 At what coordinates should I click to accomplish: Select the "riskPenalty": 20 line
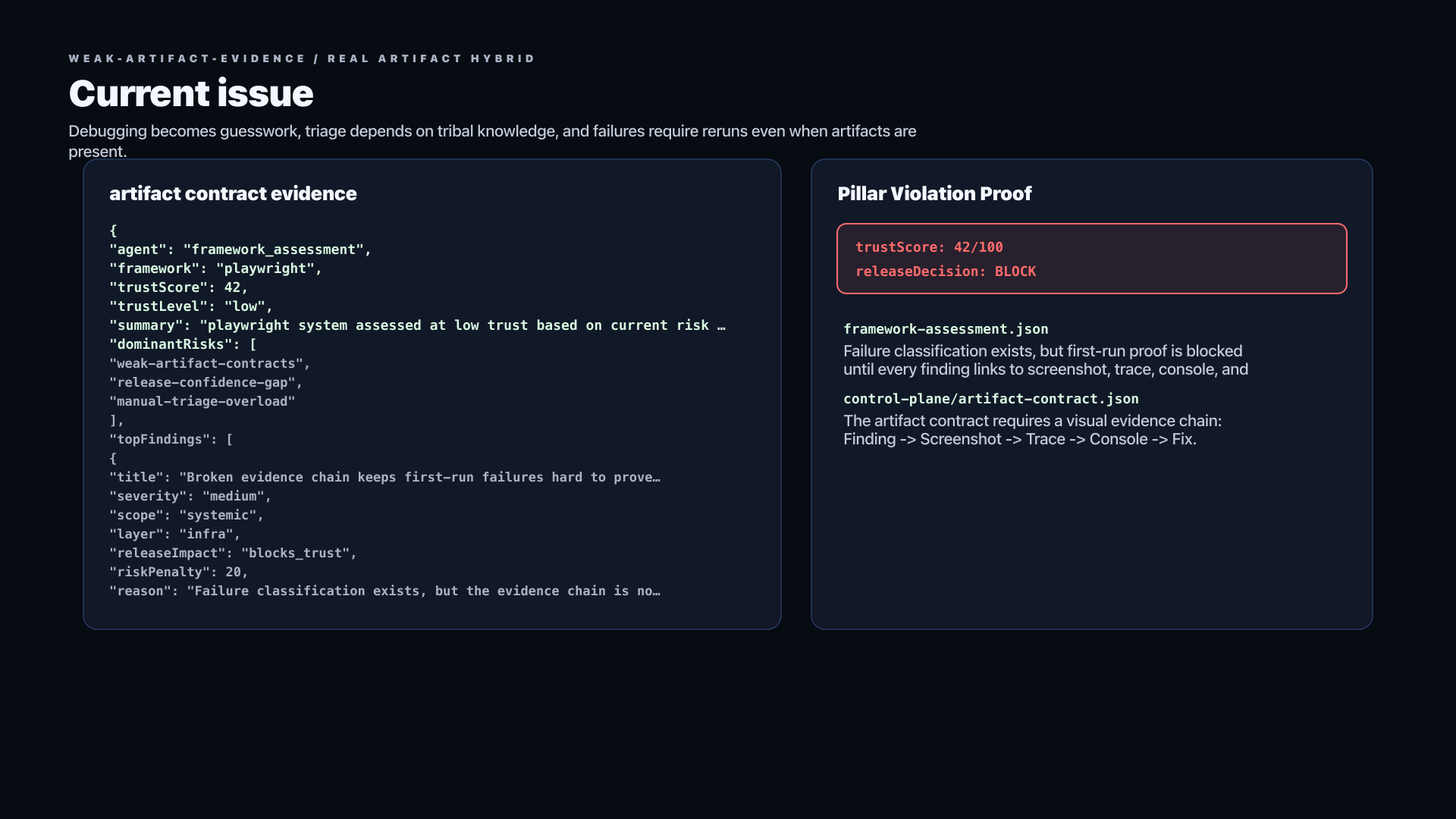(x=179, y=572)
